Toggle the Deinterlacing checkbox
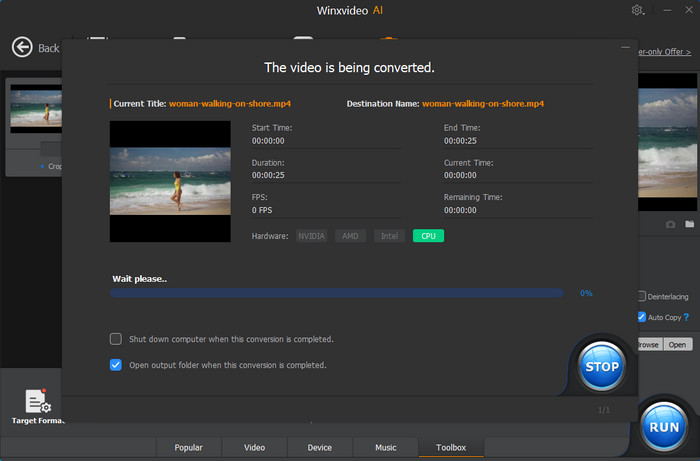 [x=642, y=296]
